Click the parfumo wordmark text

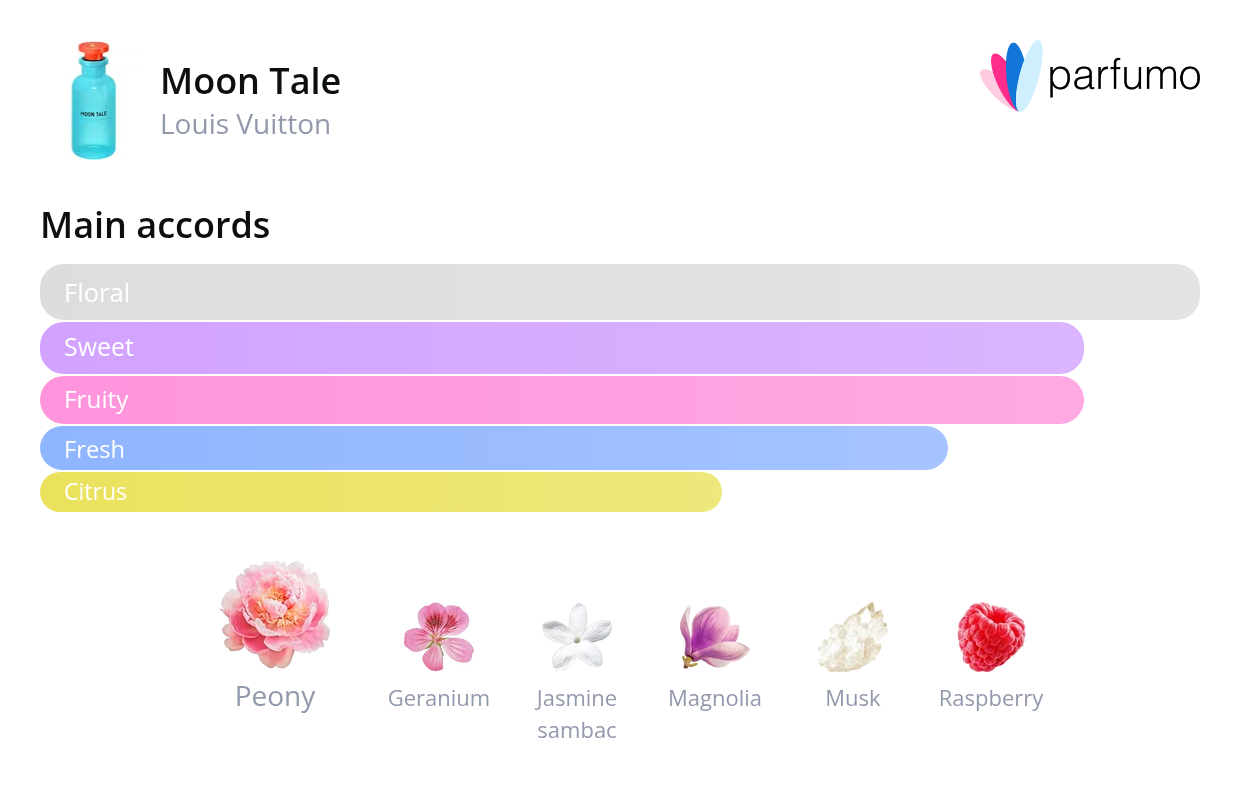point(1124,77)
